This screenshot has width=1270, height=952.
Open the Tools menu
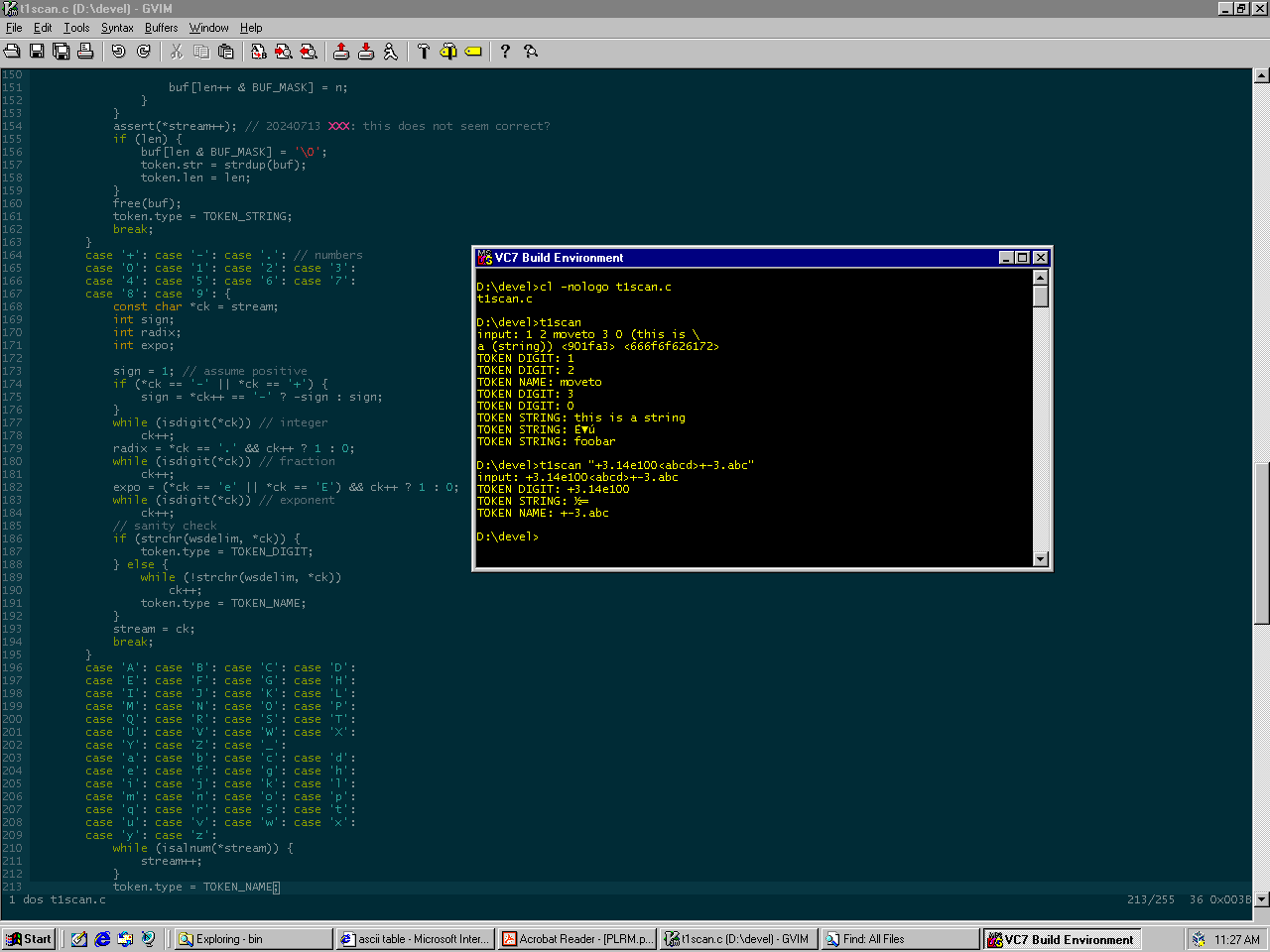(x=76, y=28)
